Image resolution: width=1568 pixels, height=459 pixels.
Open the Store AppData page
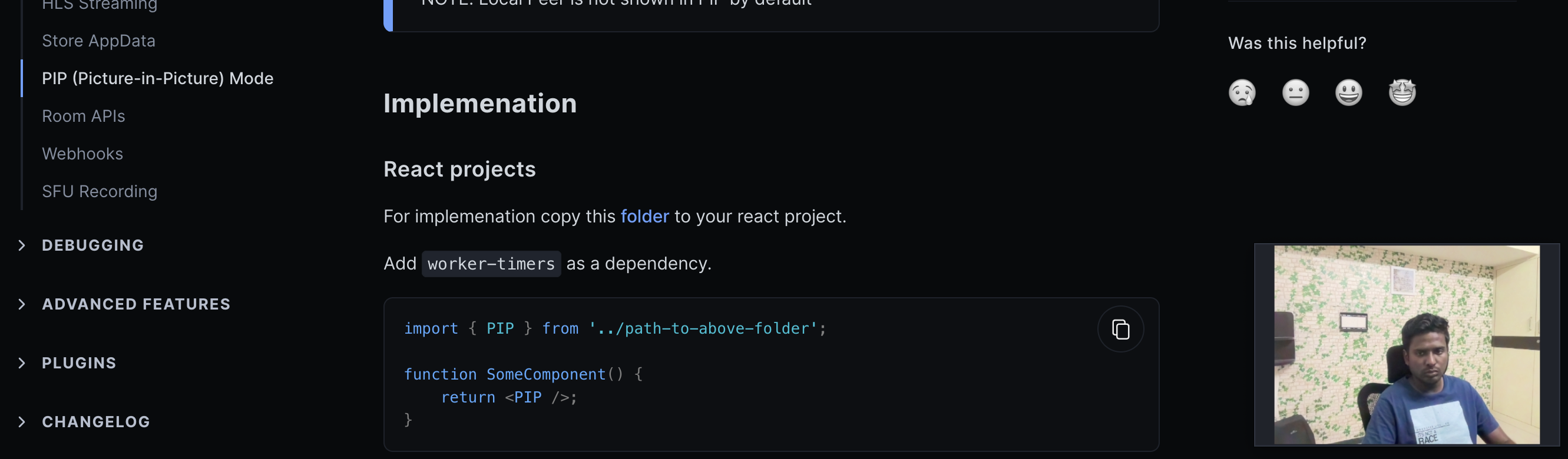coord(98,41)
